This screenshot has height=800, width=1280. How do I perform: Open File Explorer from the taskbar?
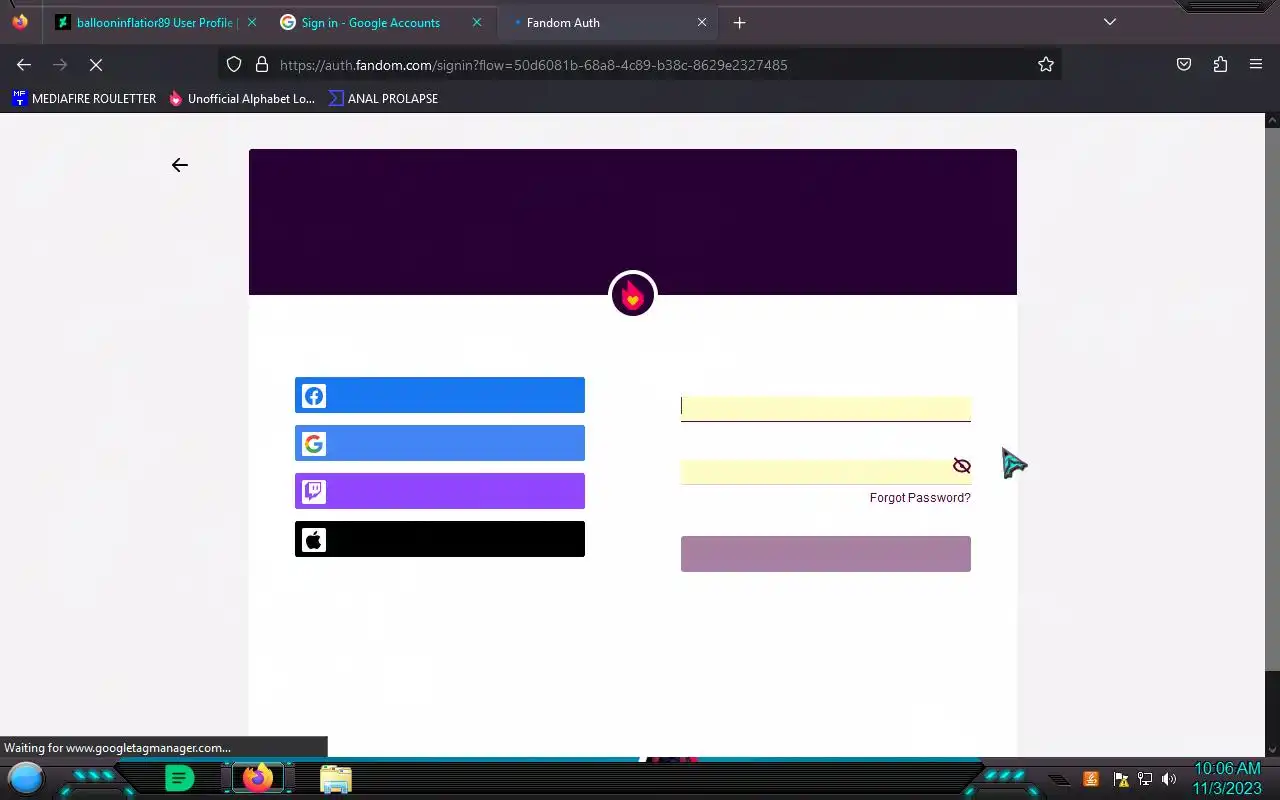coord(336,779)
